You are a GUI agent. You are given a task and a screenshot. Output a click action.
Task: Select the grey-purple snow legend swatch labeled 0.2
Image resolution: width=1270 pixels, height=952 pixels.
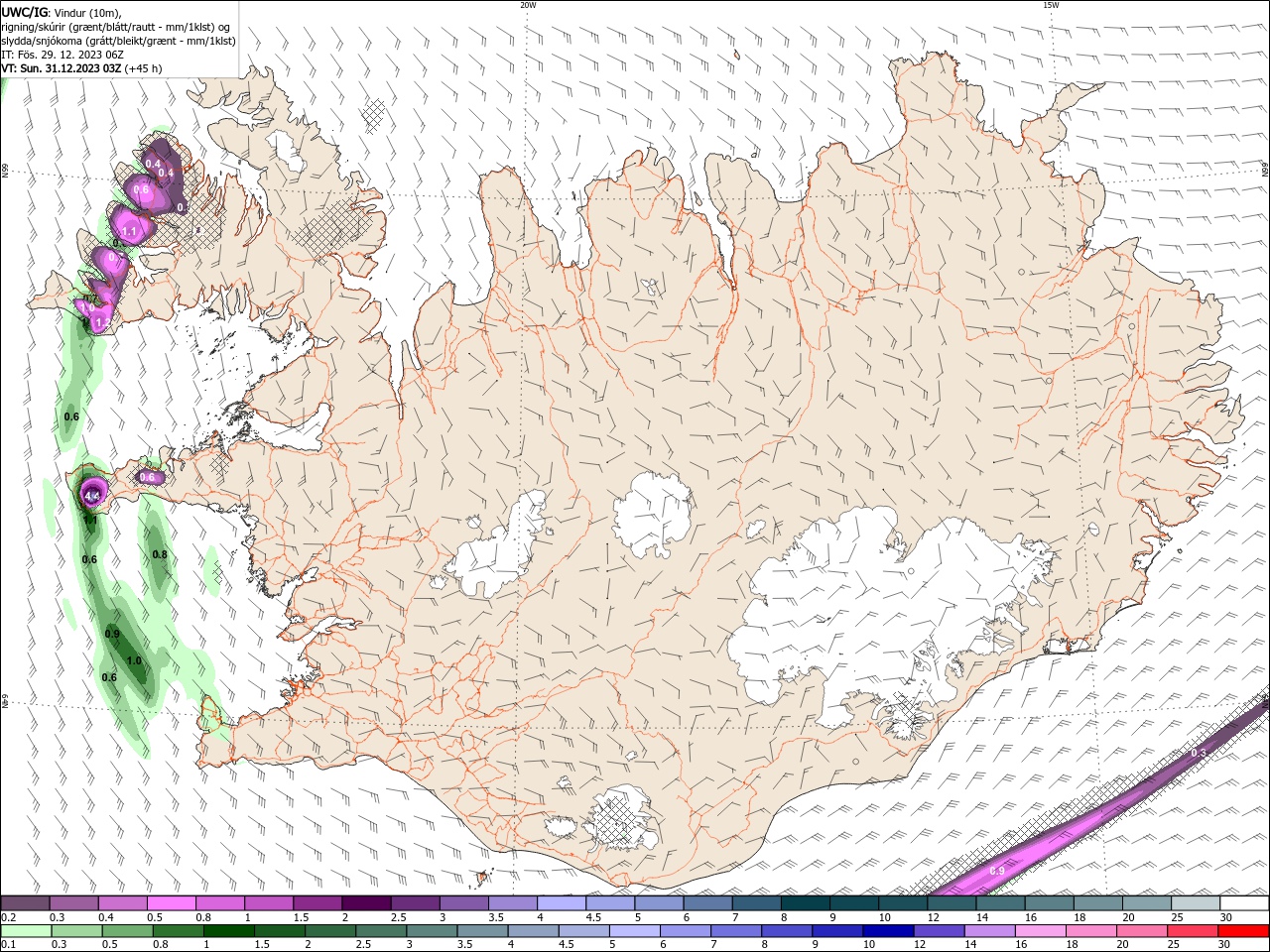pyautogui.click(x=26, y=903)
